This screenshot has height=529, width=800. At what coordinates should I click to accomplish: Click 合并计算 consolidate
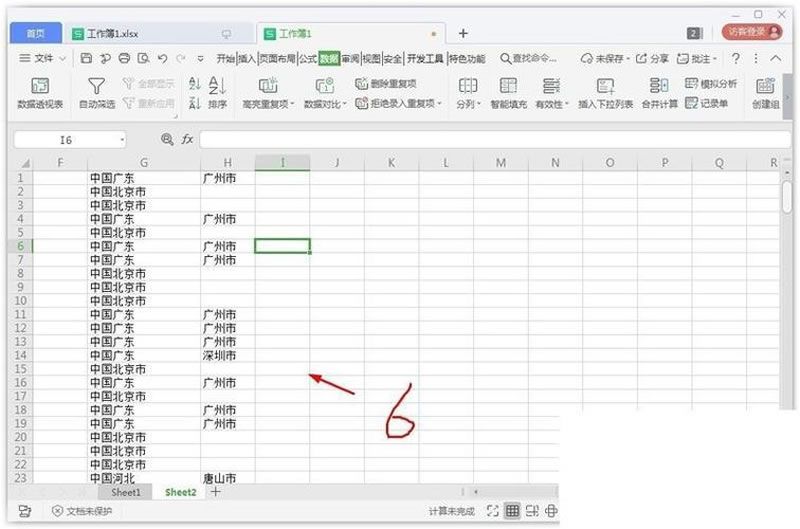coord(659,92)
